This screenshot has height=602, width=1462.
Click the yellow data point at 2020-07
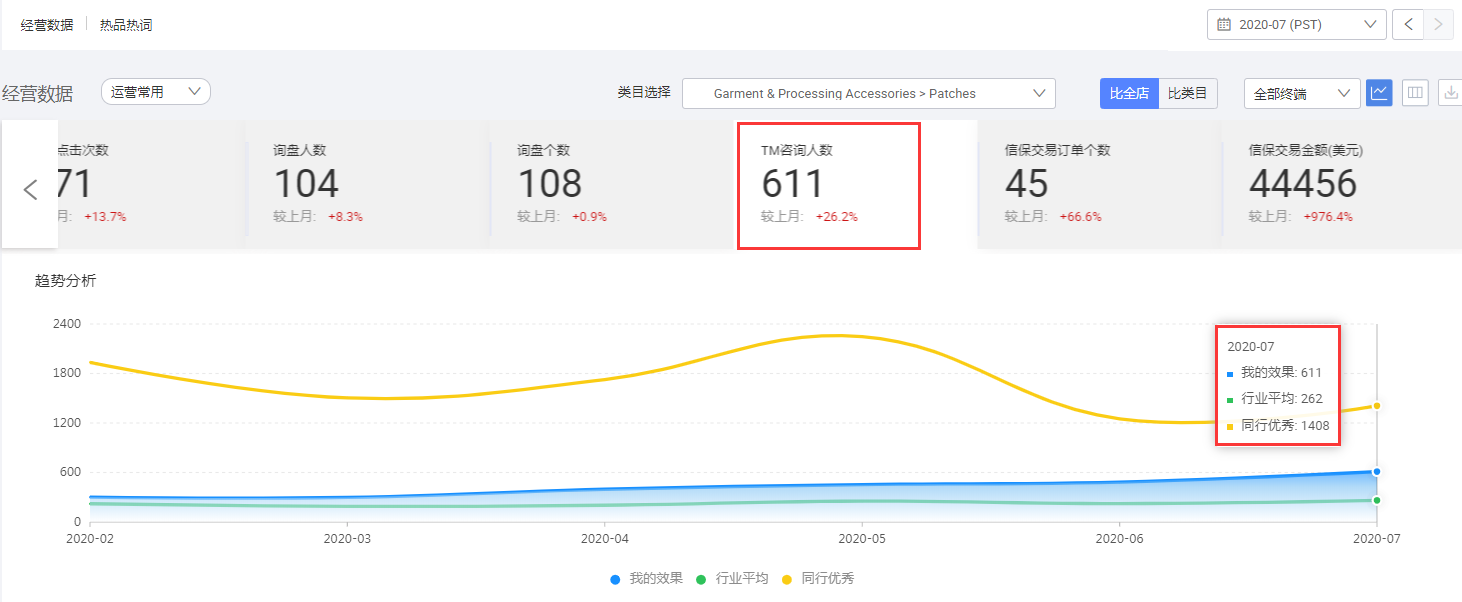1377,406
